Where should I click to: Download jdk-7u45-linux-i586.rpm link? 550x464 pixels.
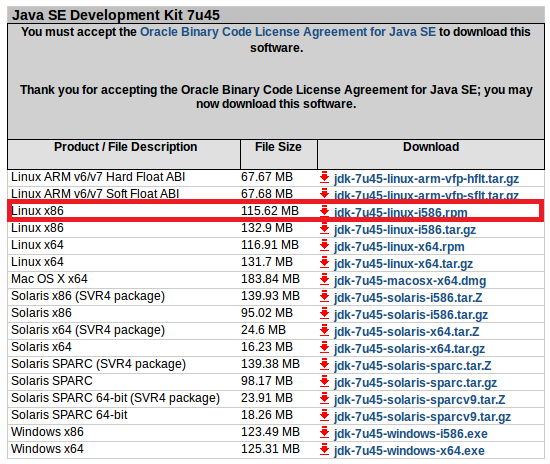click(401, 213)
